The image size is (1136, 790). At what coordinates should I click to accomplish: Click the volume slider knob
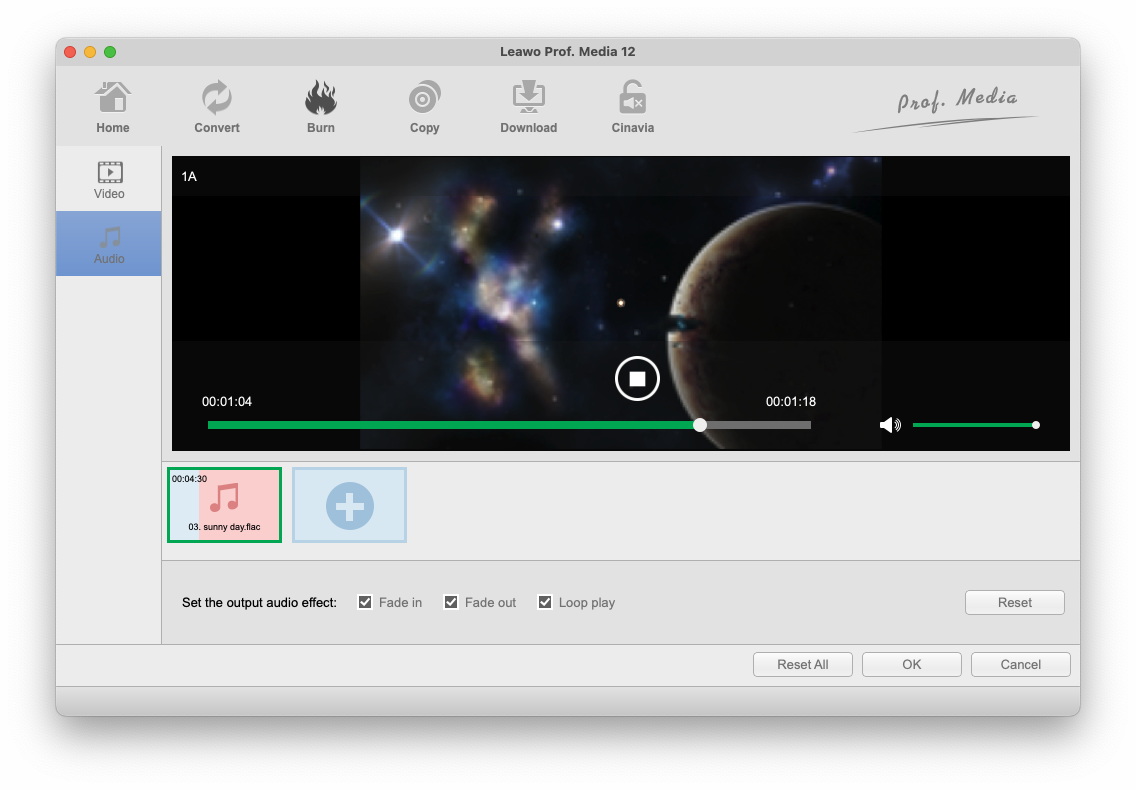click(x=1036, y=425)
